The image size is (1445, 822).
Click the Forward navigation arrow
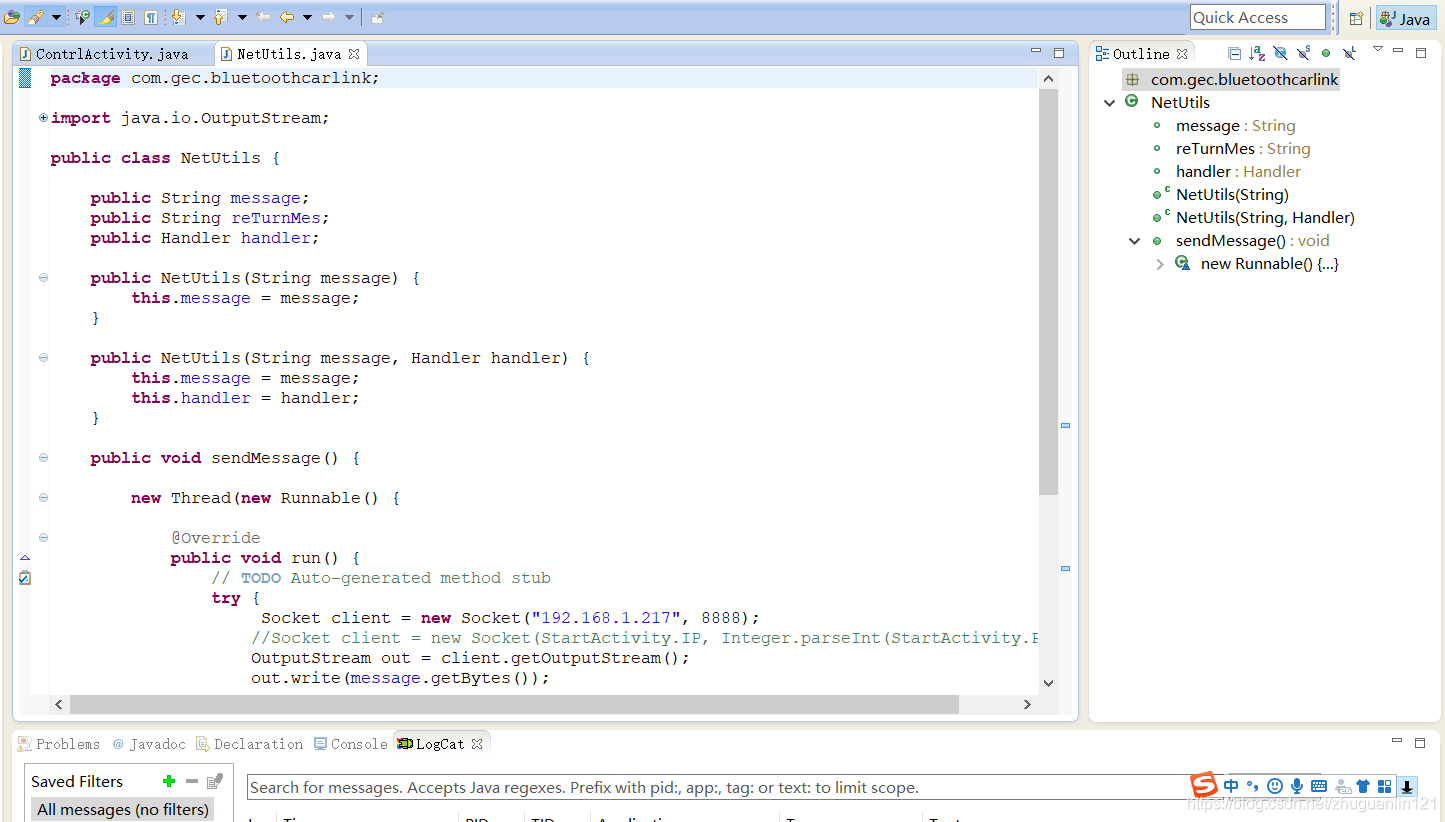pos(328,17)
